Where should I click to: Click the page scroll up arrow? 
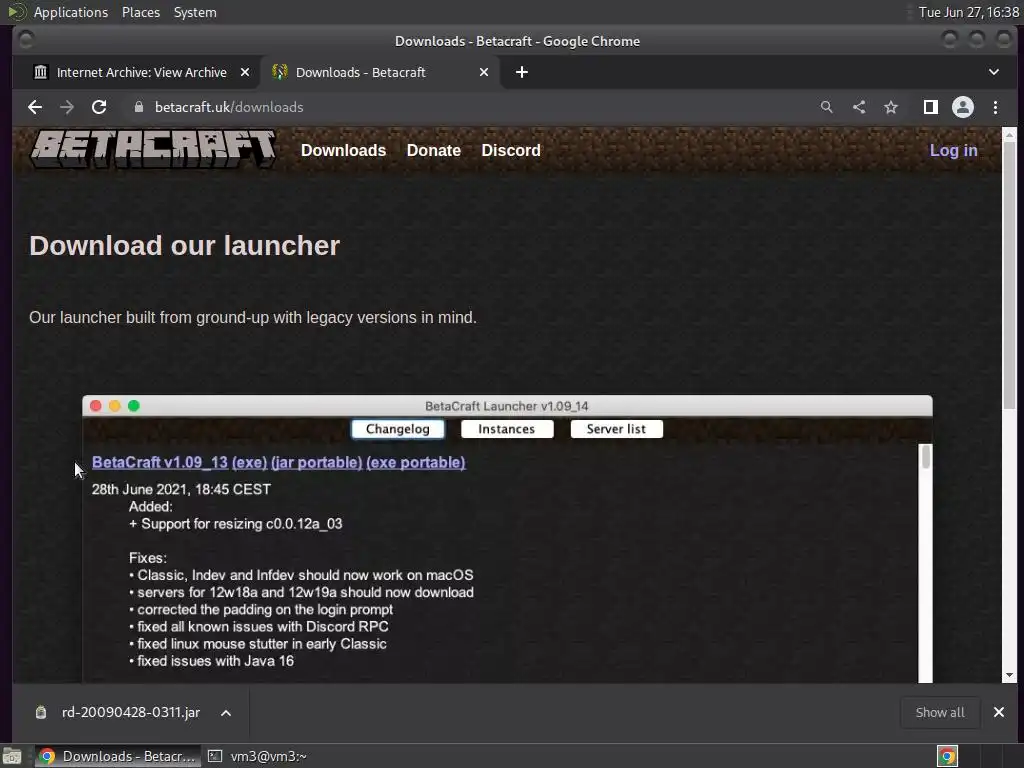pyautogui.click(x=1010, y=135)
